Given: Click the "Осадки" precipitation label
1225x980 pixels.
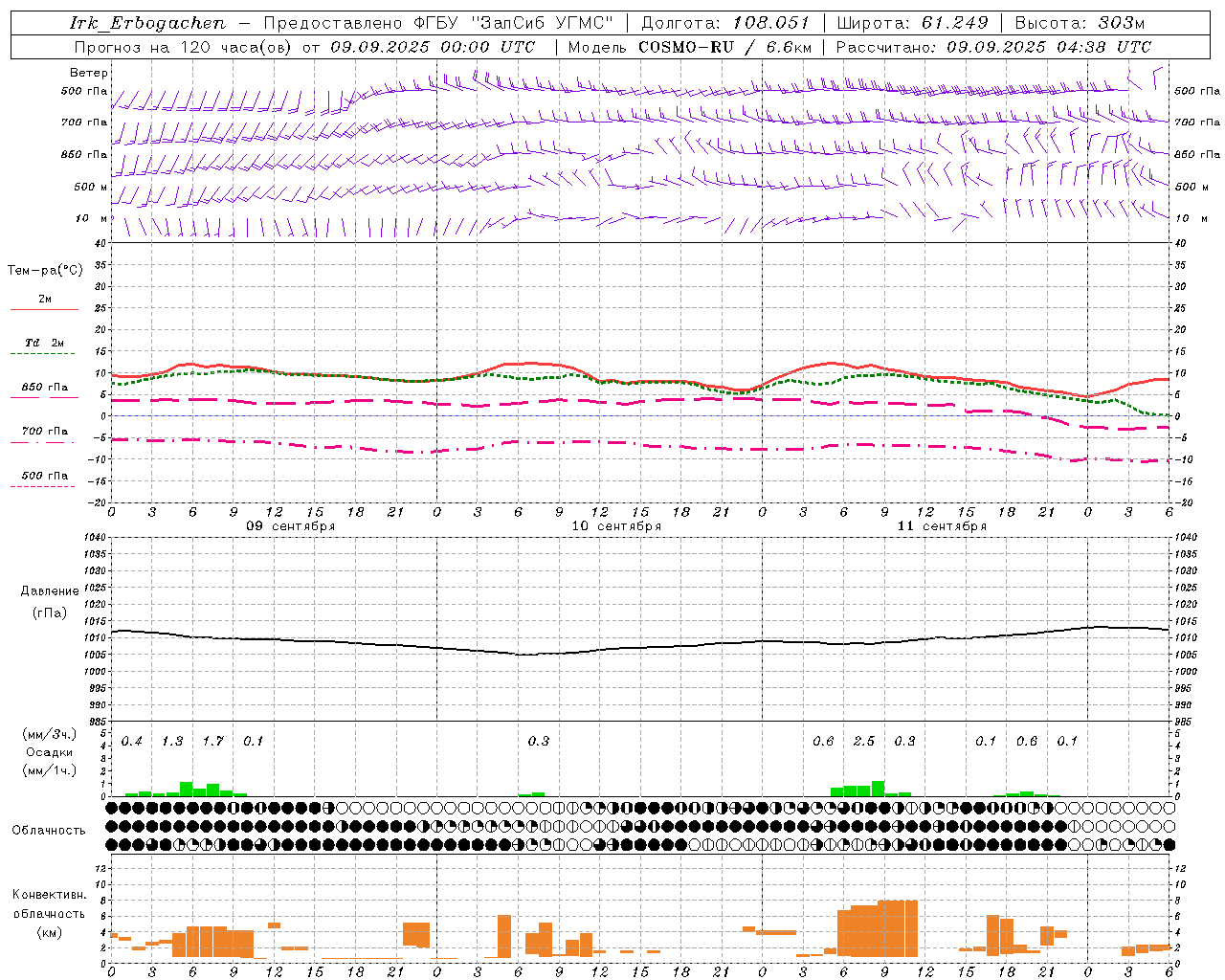Looking at the screenshot, I should (49, 753).
